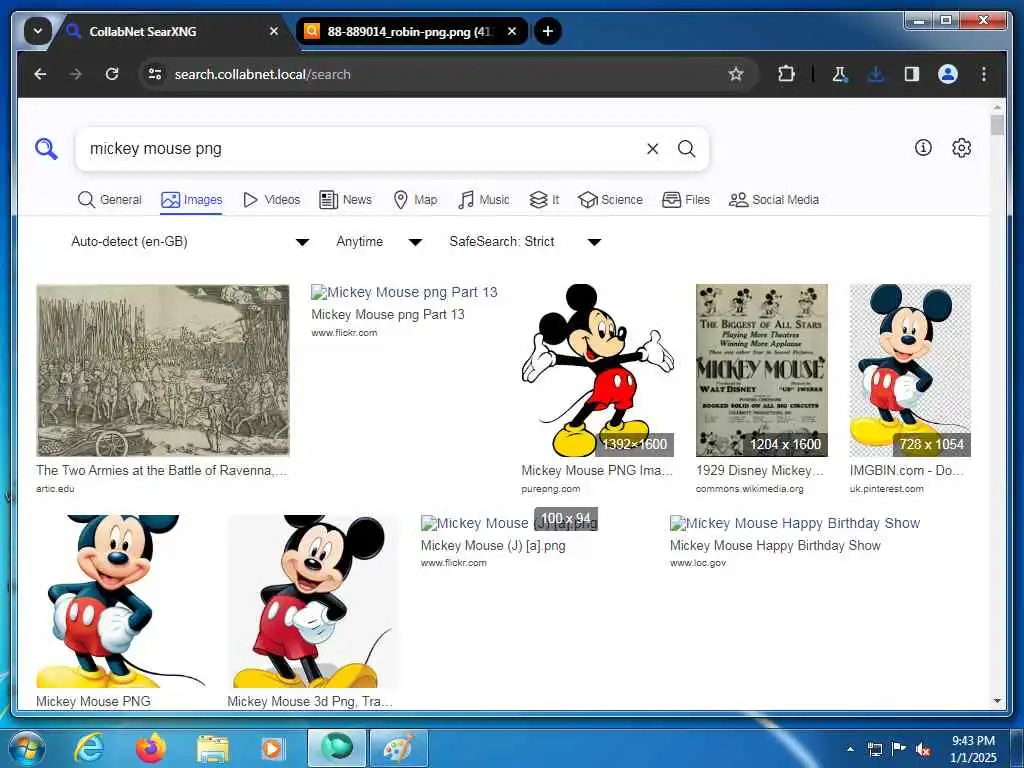Open the Paint app in taskbar
Viewport: 1024px width, 768px height.
pyautogui.click(x=398, y=748)
